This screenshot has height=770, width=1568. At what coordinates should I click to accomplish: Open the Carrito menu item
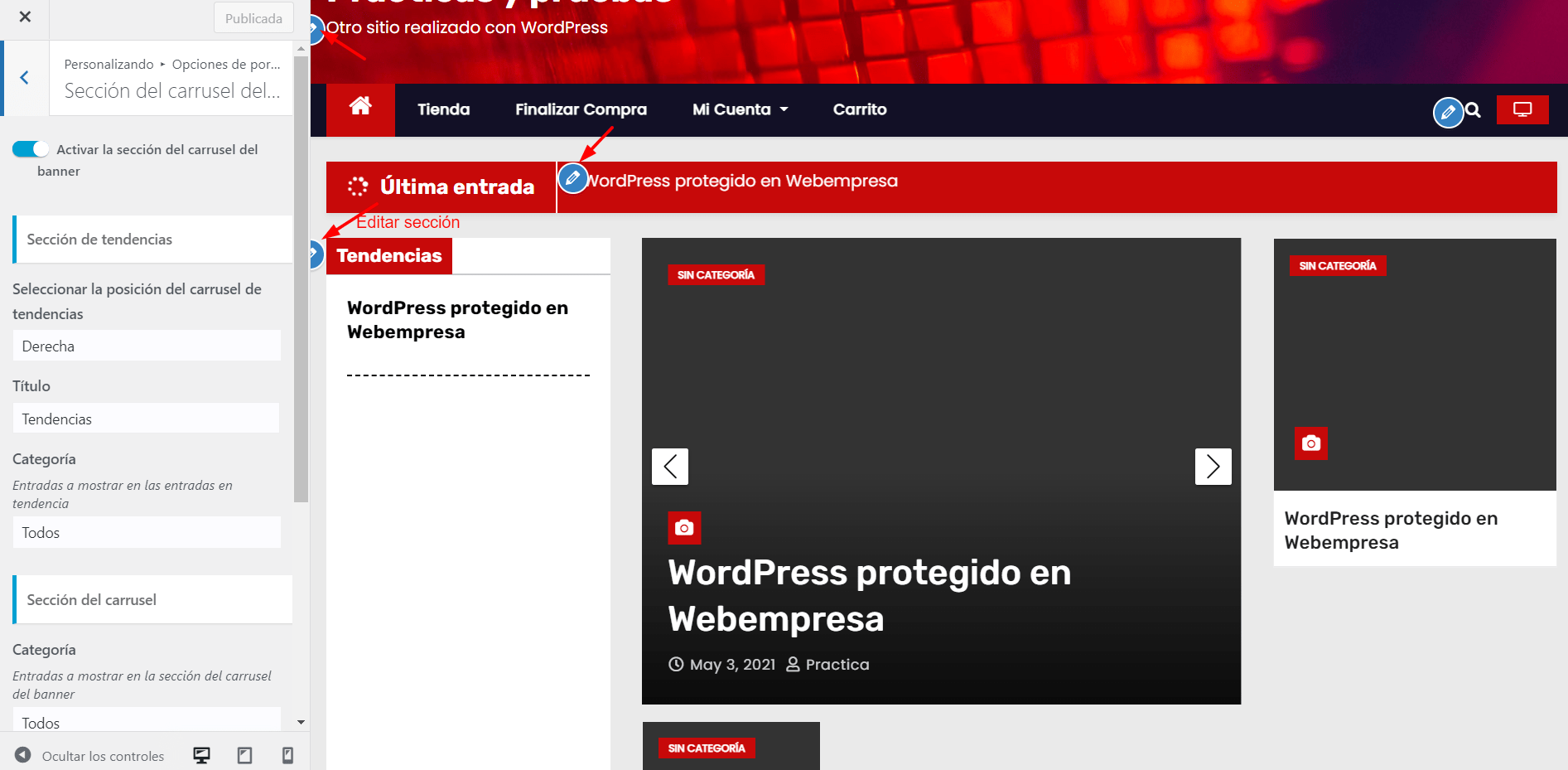coord(860,109)
